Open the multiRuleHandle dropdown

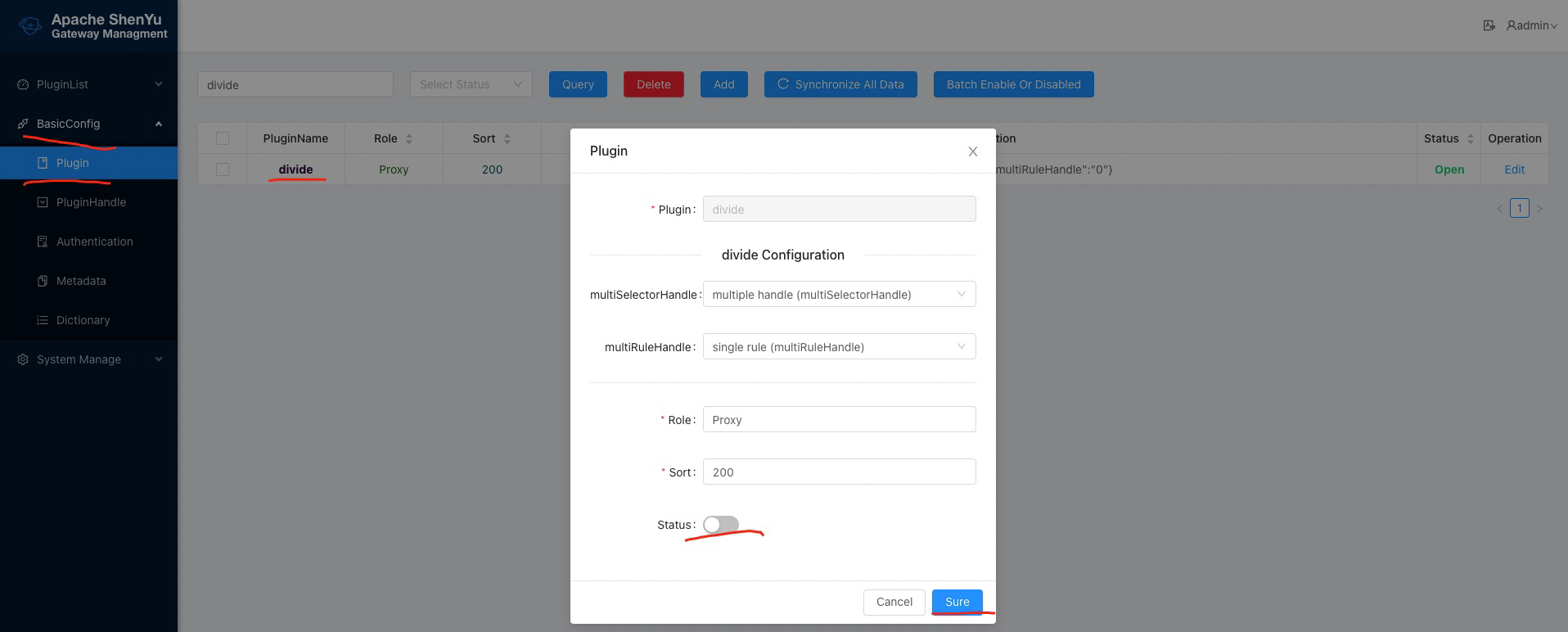click(839, 347)
